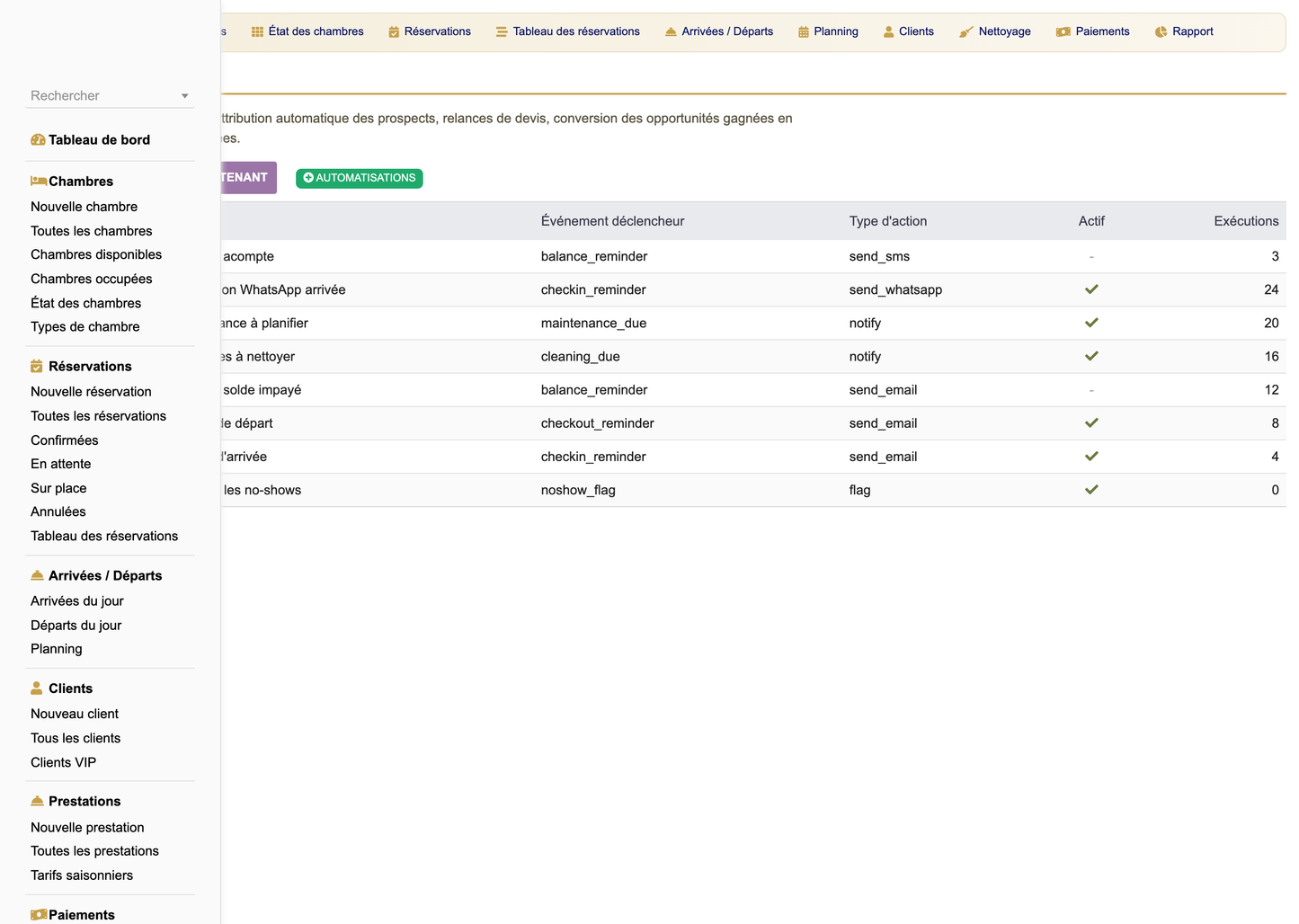Open Nouvelle prestation link
The width and height of the screenshot is (1299, 924).
coord(87,828)
